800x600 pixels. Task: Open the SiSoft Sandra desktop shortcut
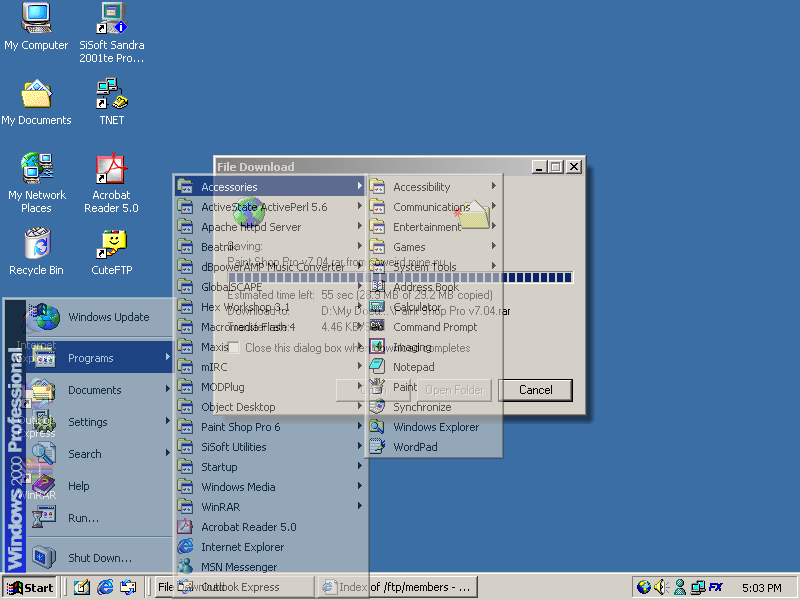(x=111, y=18)
